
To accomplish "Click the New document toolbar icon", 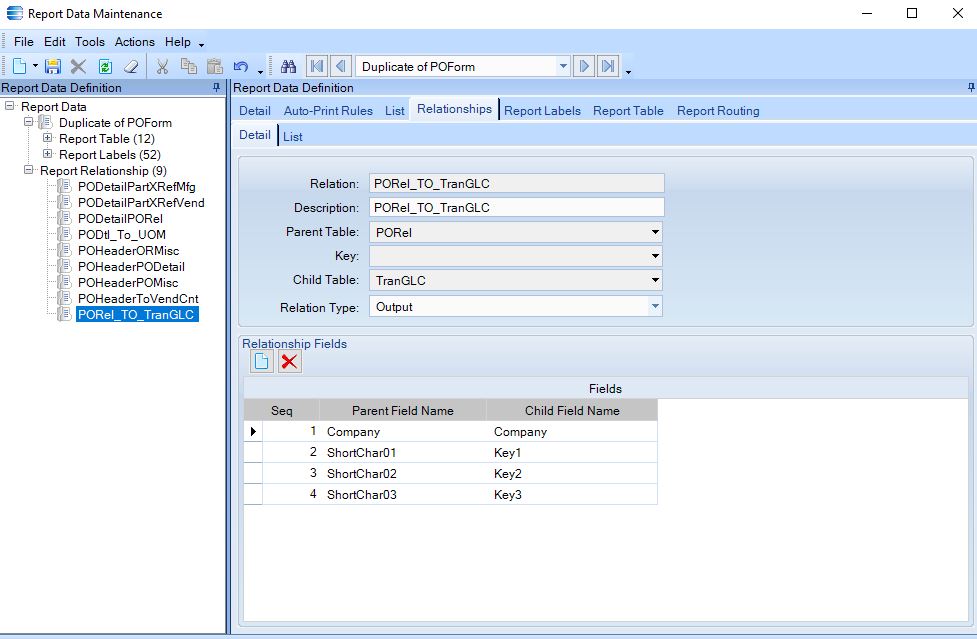I will coord(19,66).
